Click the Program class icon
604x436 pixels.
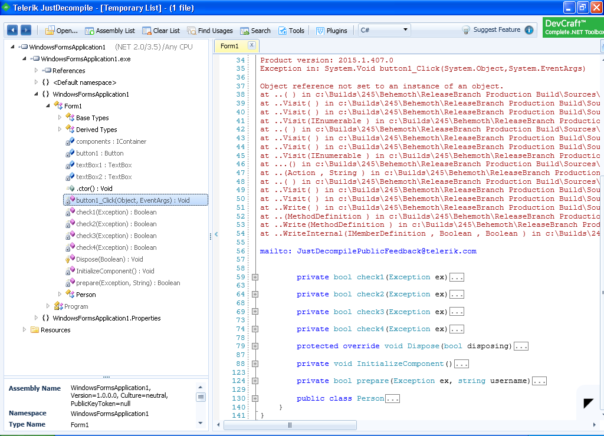point(59,306)
